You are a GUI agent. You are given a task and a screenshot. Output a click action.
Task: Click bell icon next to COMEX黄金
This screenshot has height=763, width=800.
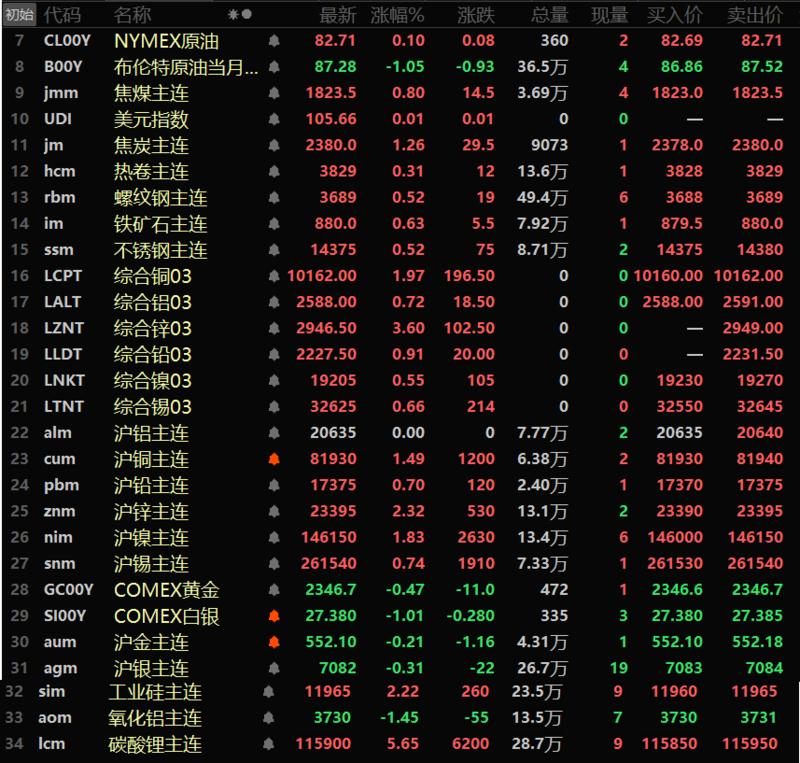(274, 589)
